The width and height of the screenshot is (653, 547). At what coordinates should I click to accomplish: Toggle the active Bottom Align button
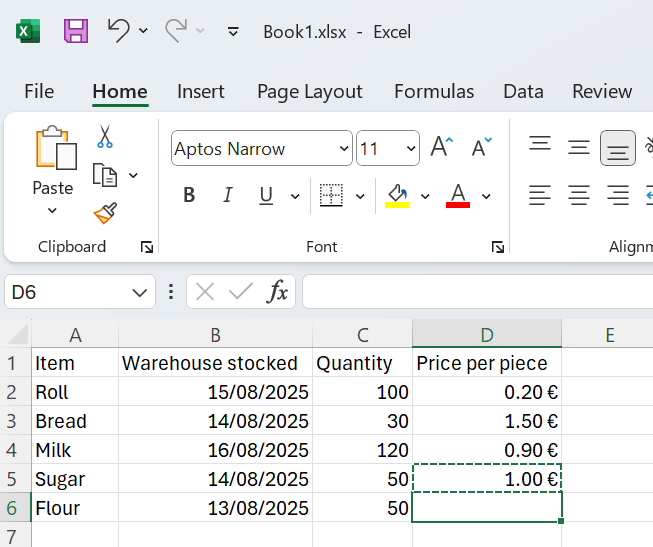coord(618,148)
